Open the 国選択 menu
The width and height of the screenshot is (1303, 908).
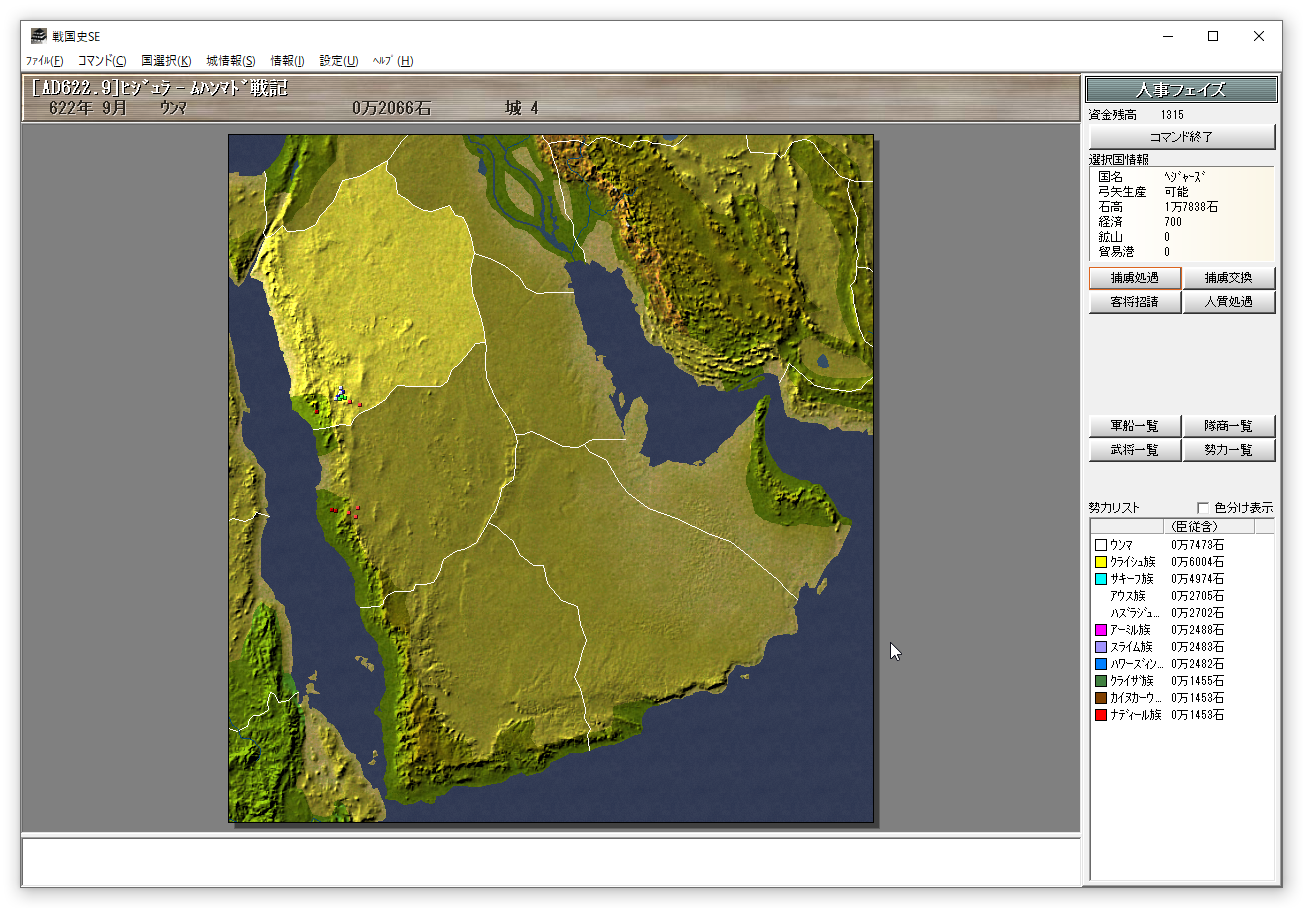[166, 61]
